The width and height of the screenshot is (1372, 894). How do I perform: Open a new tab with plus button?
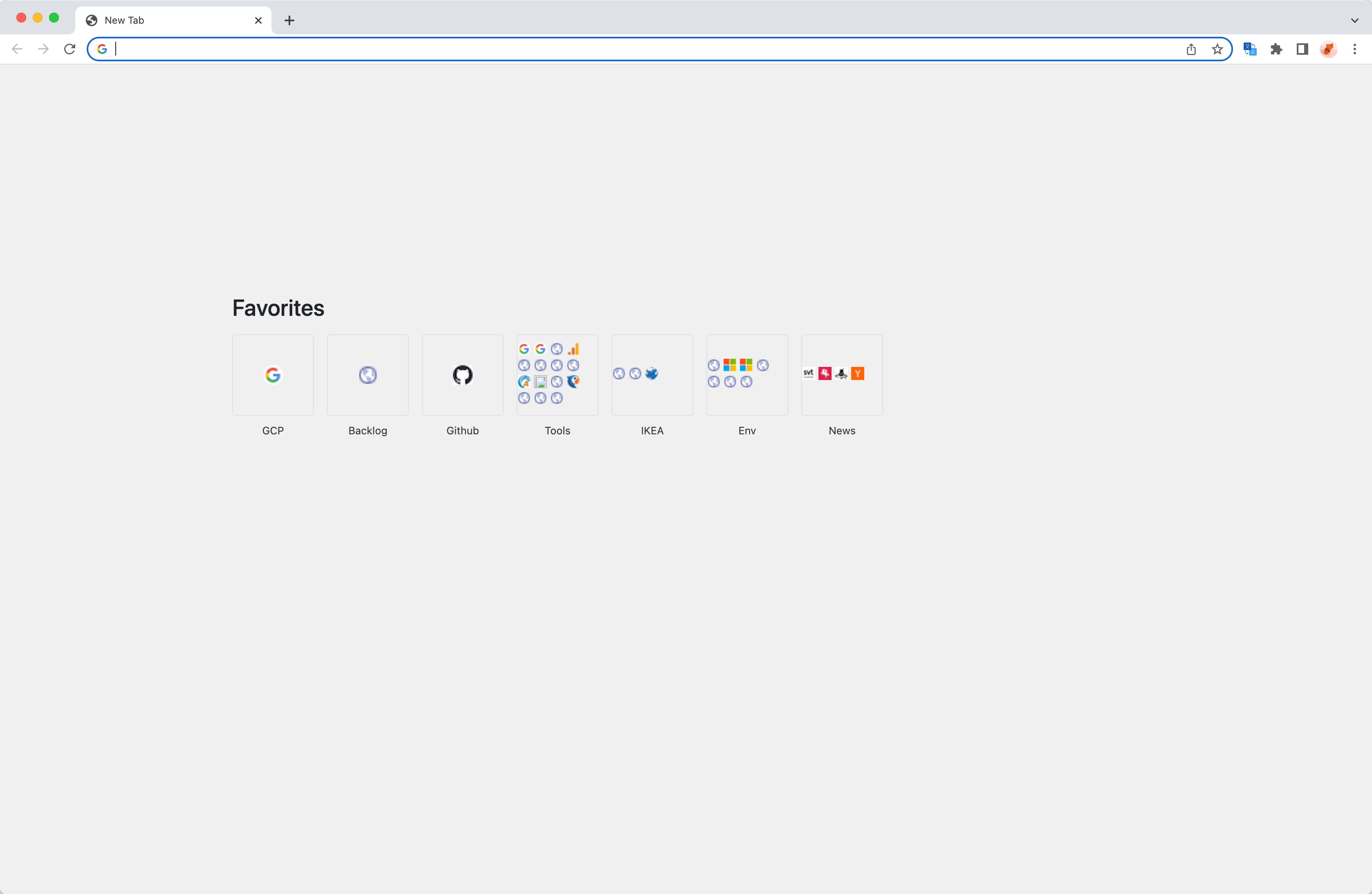pos(289,20)
